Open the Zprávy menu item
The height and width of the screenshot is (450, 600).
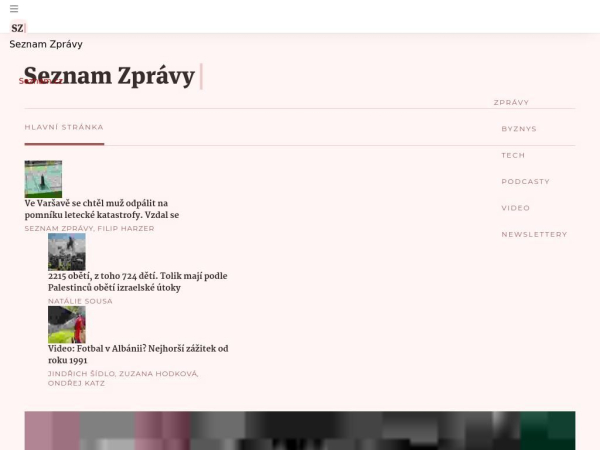click(511, 102)
